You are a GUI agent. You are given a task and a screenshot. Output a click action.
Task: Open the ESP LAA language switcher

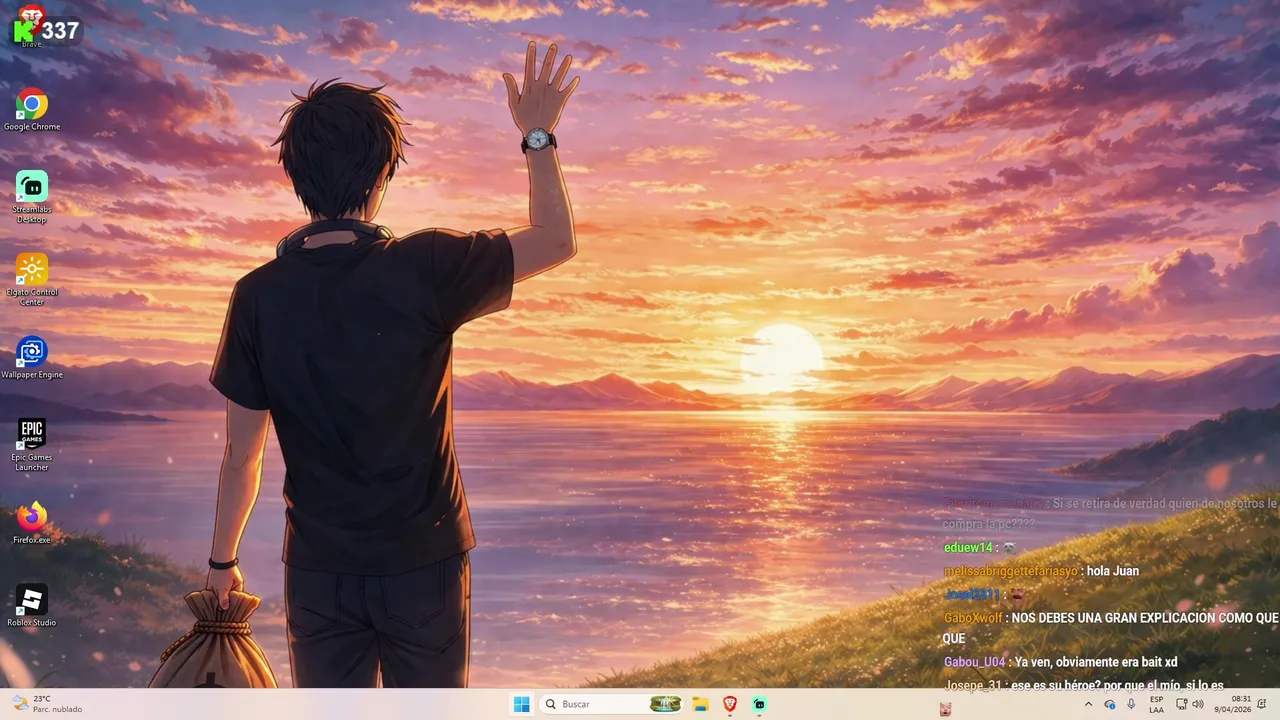[x=1156, y=704]
